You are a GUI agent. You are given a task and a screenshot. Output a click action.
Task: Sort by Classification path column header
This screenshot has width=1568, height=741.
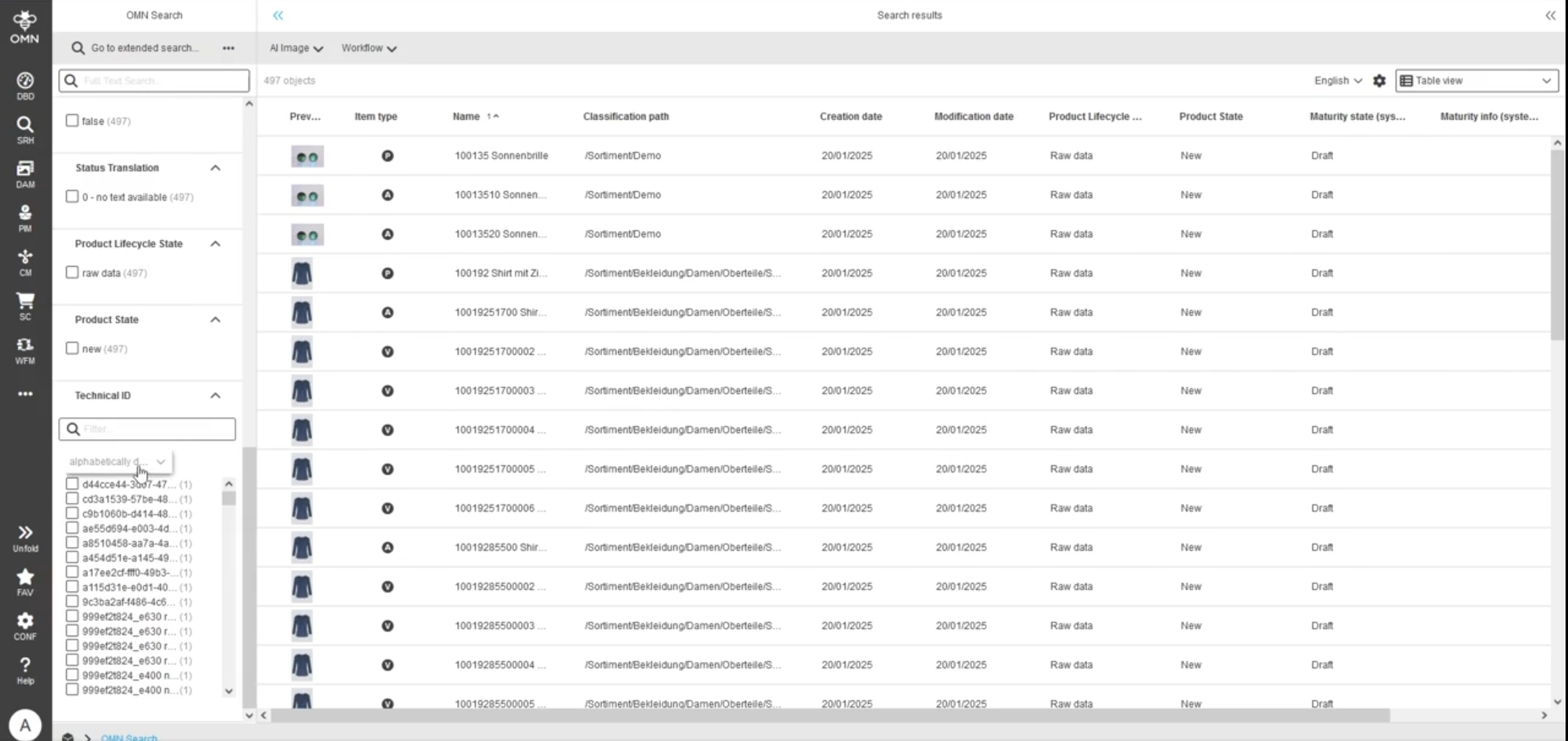click(626, 117)
